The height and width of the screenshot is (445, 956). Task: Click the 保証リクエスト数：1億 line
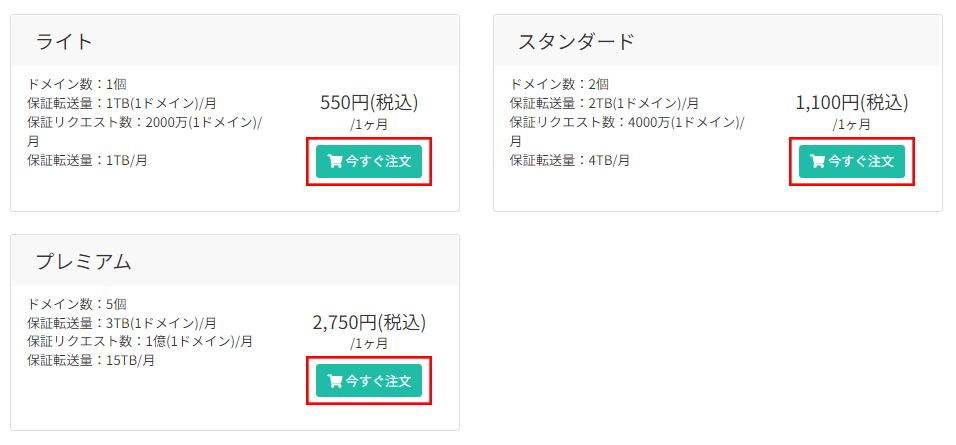click(139, 341)
